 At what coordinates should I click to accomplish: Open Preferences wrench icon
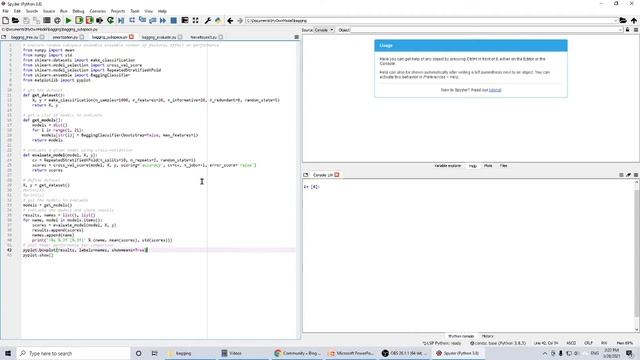pos(207,20)
